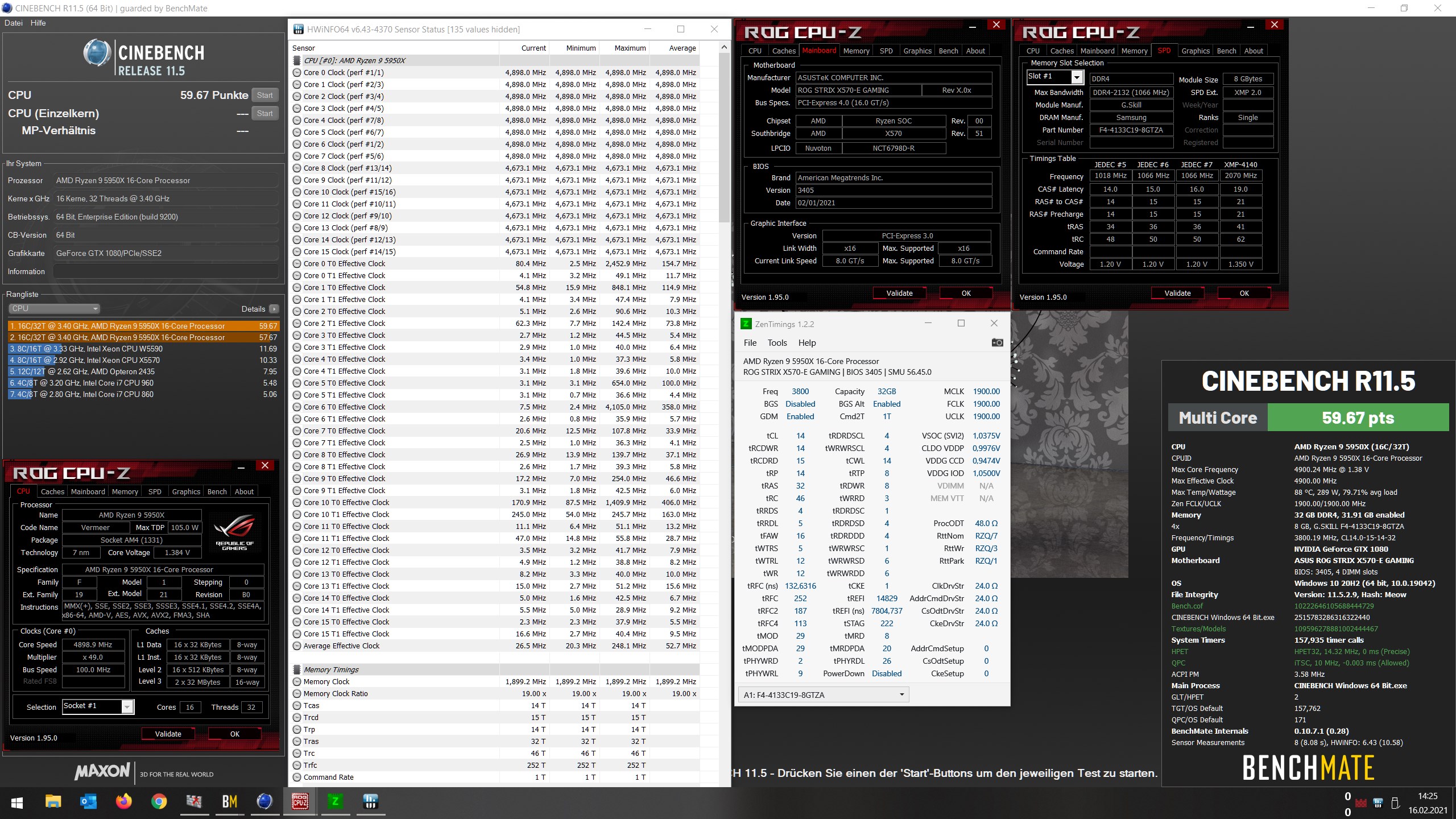The height and width of the screenshot is (819, 1456).
Task: Launch Firefox from the taskbar
Action: 123,802
